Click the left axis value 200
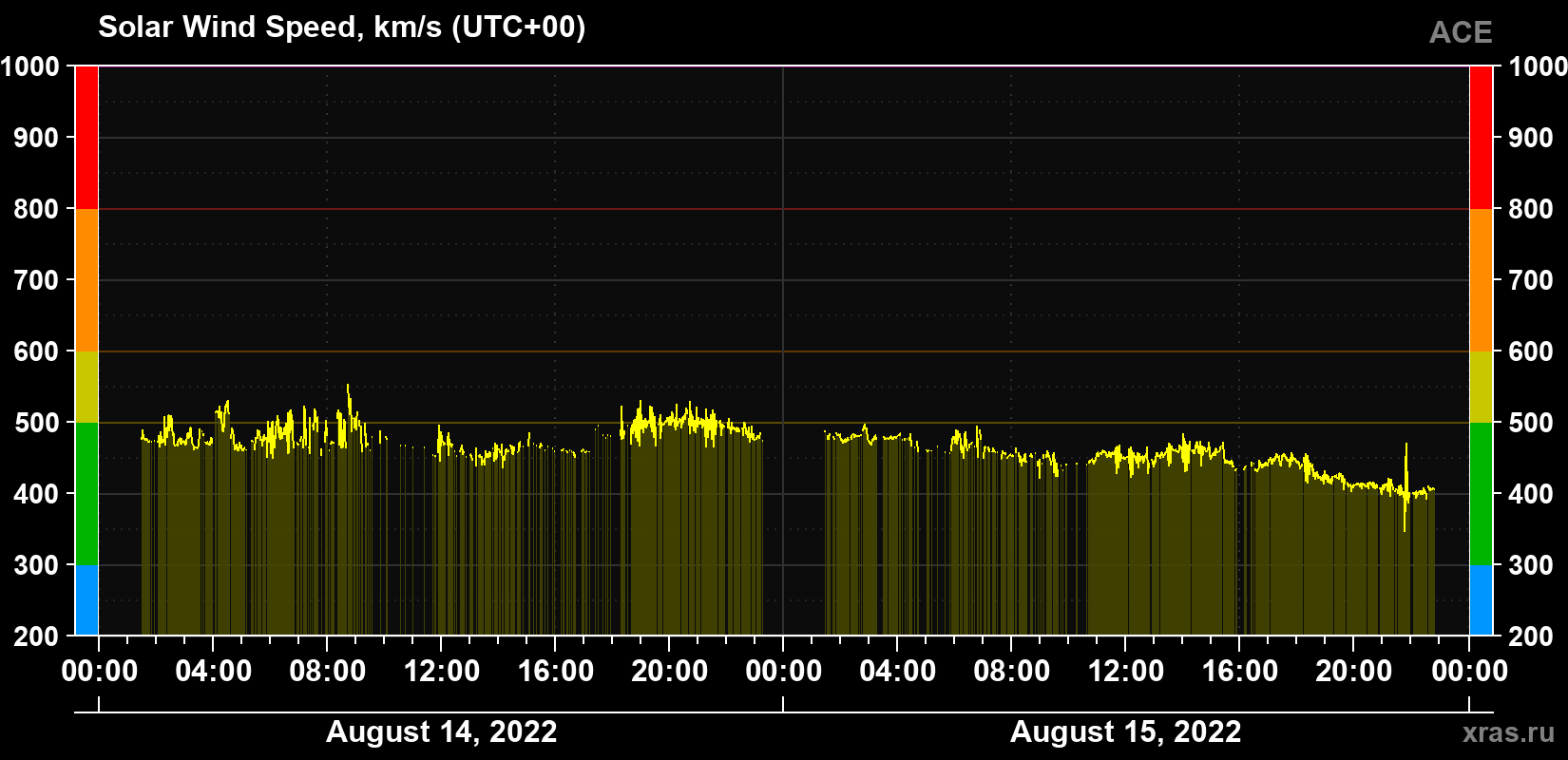The image size is (1568, 760). 37,636
